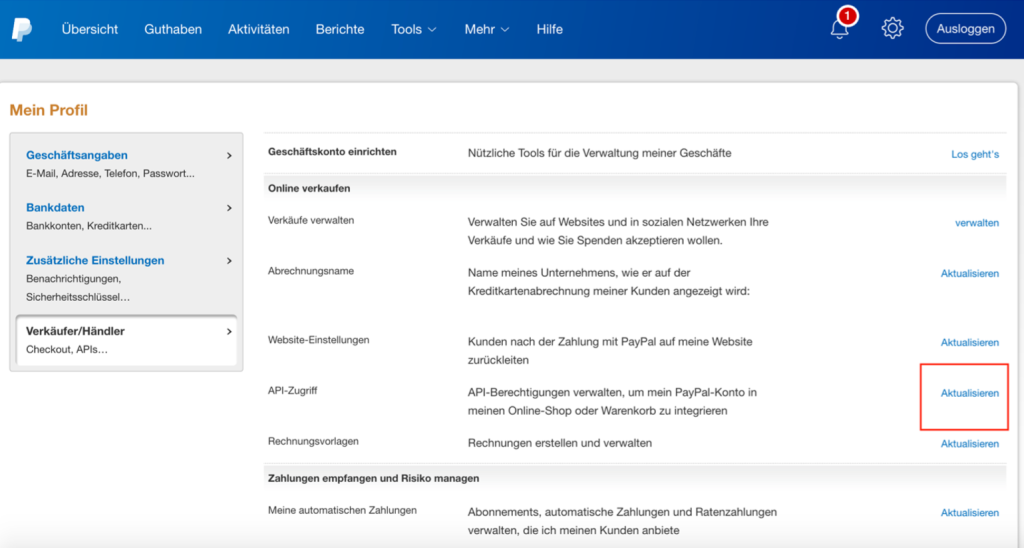Click Aktualisieren for Website-Einstellungen

coord(970,342)
